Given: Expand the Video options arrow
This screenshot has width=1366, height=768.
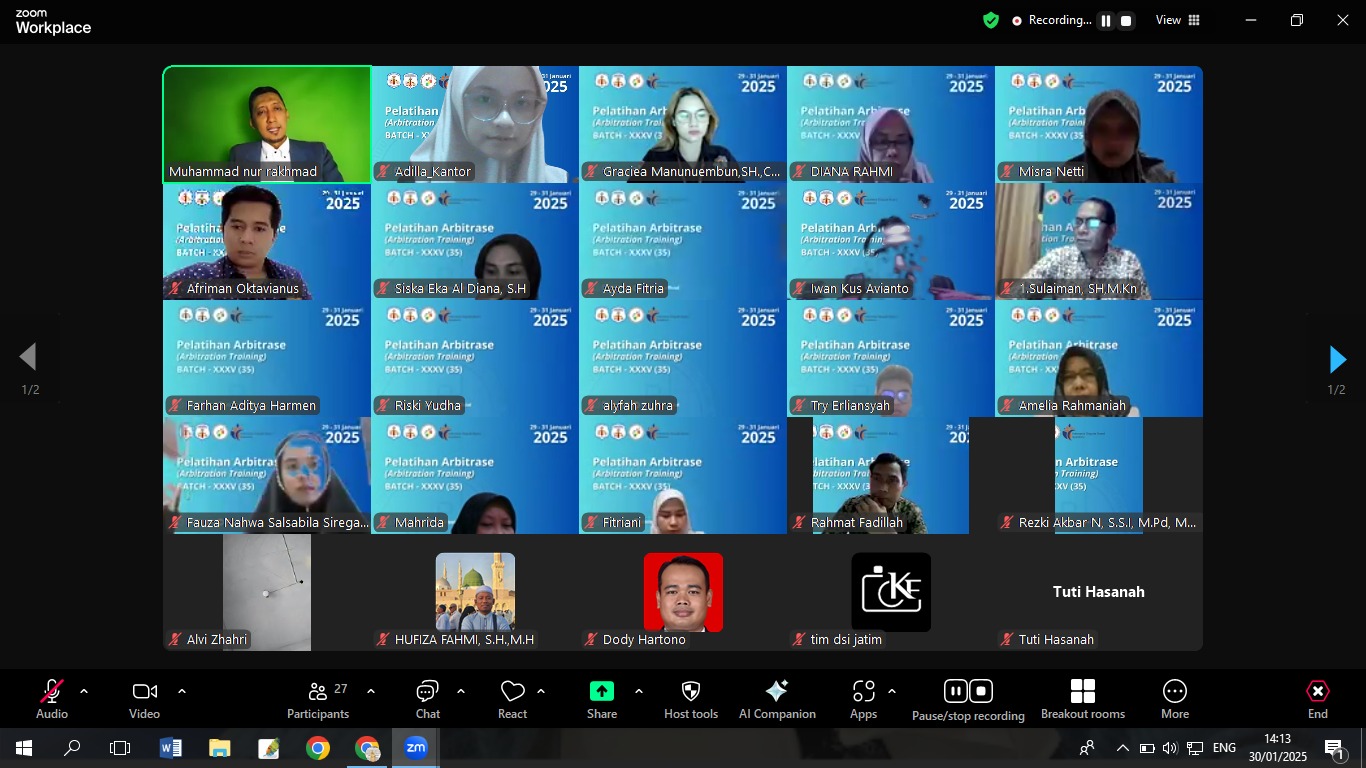Looking at the screenshot, I should click(182, 691).
